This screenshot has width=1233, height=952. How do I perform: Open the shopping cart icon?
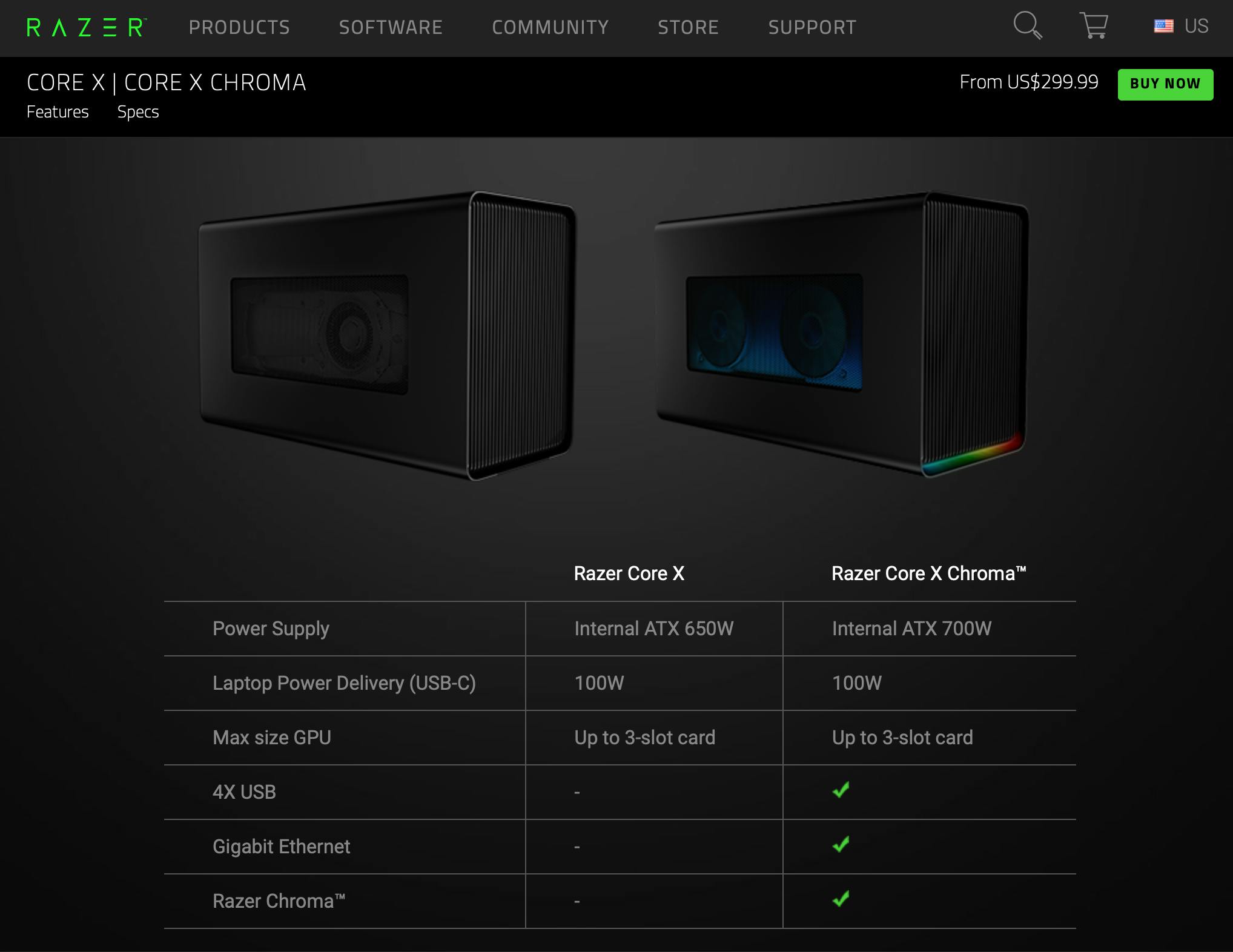[x=1094, y=25]
